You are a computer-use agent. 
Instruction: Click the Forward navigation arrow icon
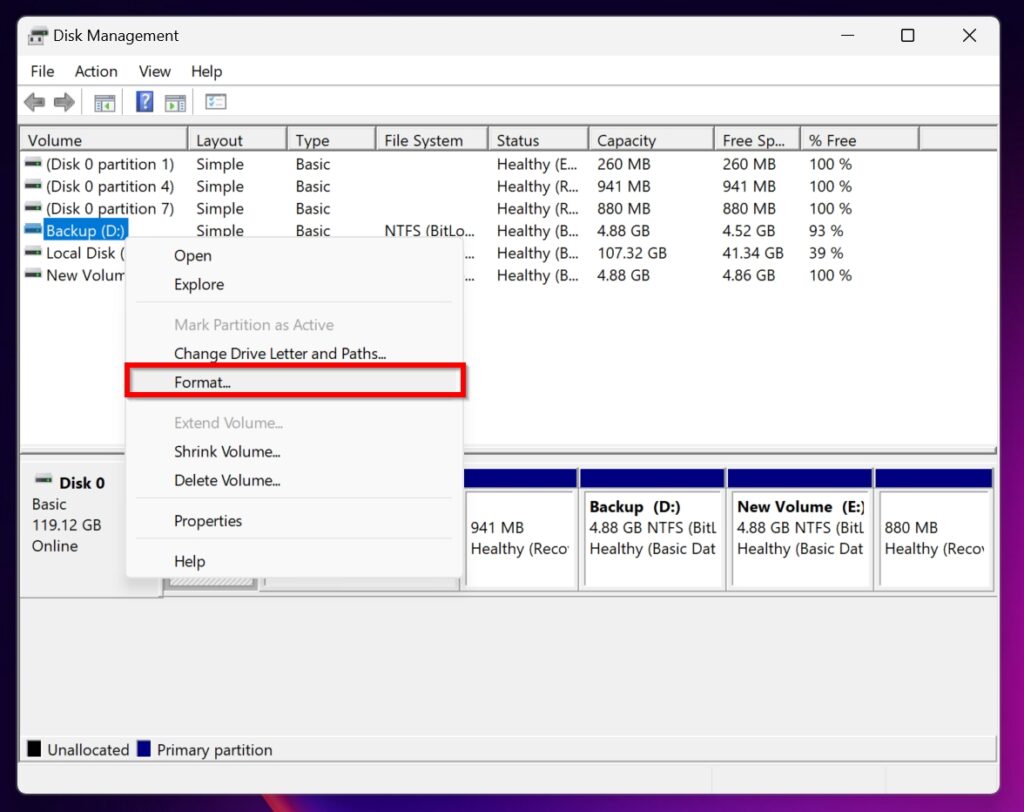click(x=63, y=101)
